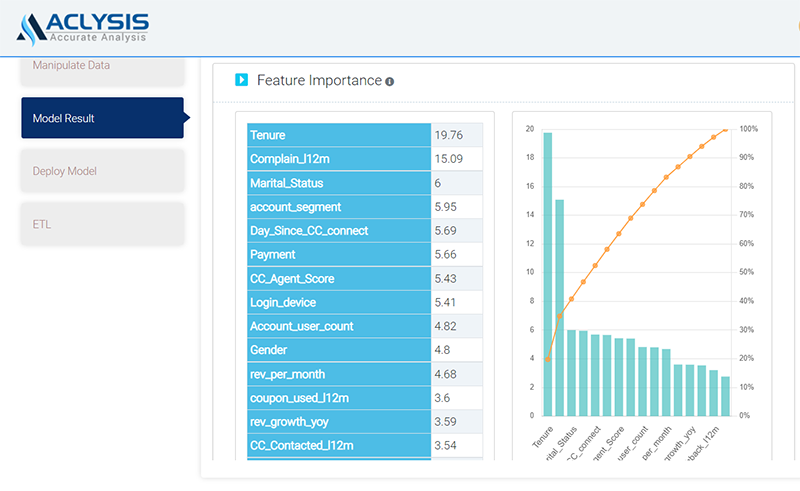Open the ETL sidebar item
800x491 pixels.
pyautogui.click(x=102, y=224)
